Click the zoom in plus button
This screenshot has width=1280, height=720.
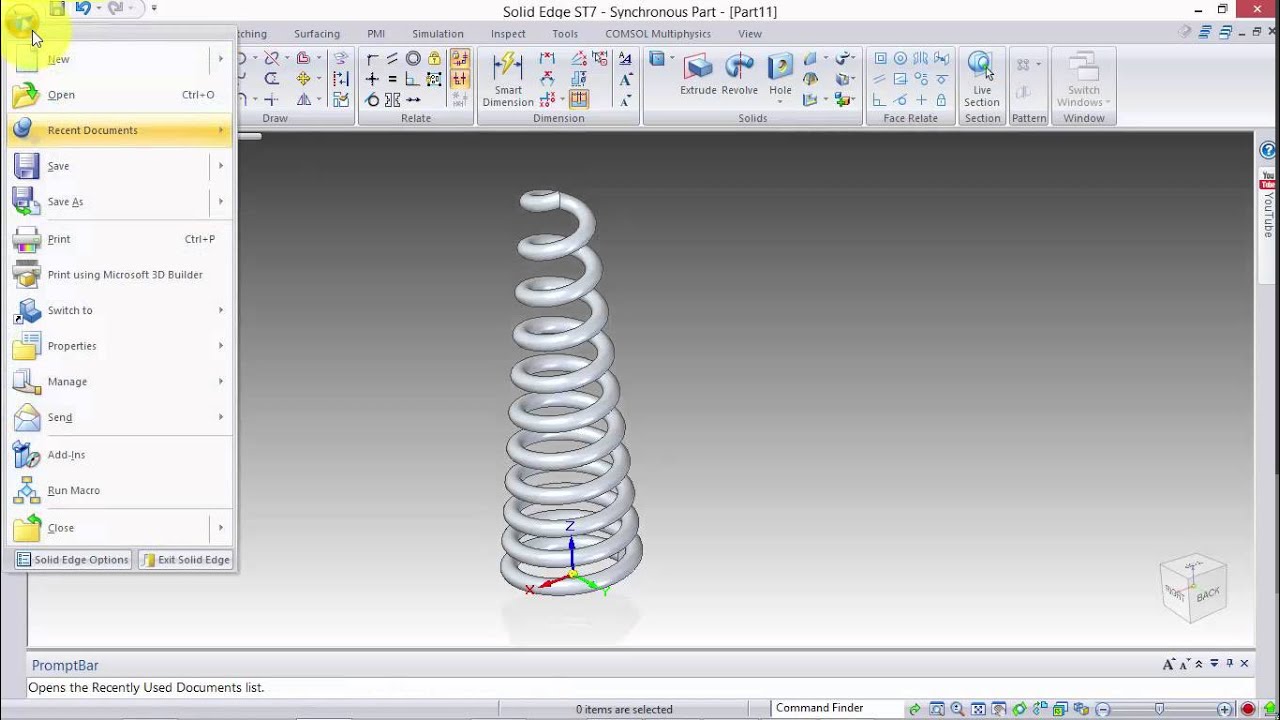click(x=1224, y=709)
